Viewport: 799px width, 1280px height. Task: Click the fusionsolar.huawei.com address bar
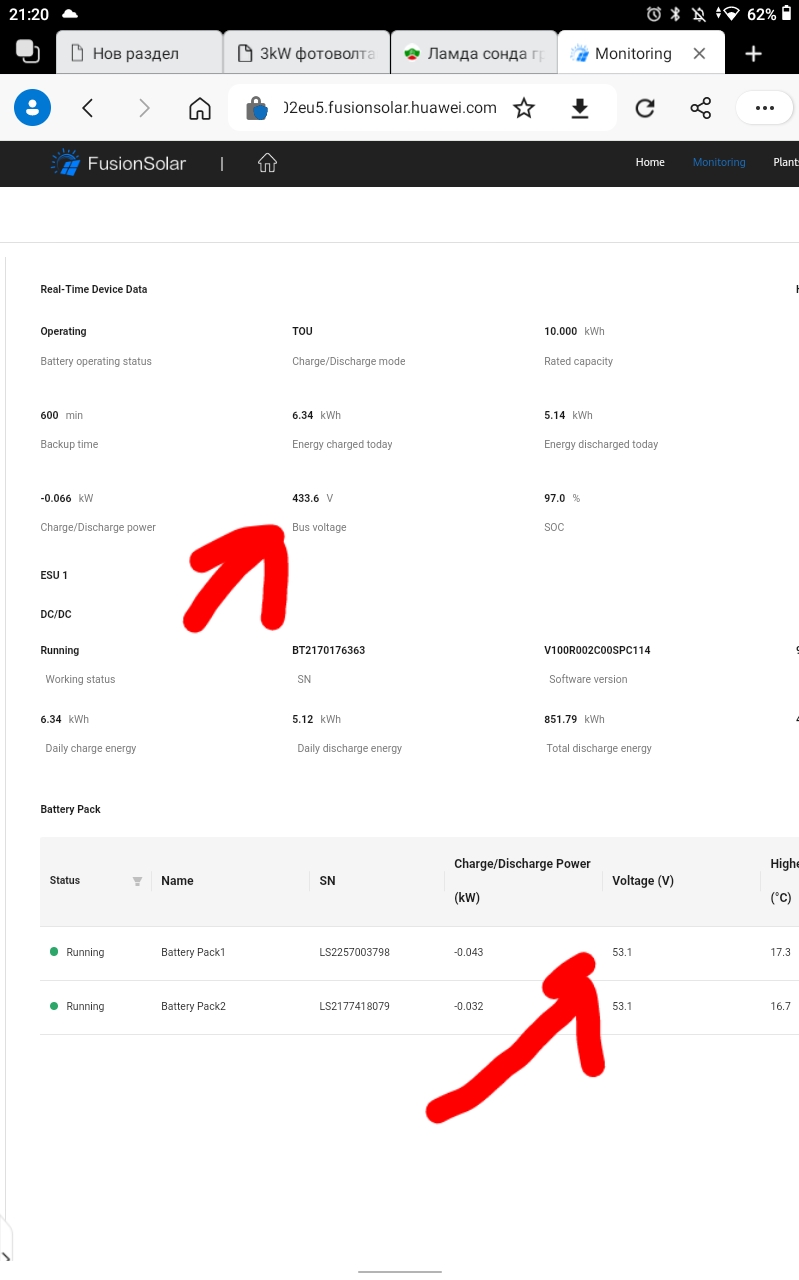390,108
